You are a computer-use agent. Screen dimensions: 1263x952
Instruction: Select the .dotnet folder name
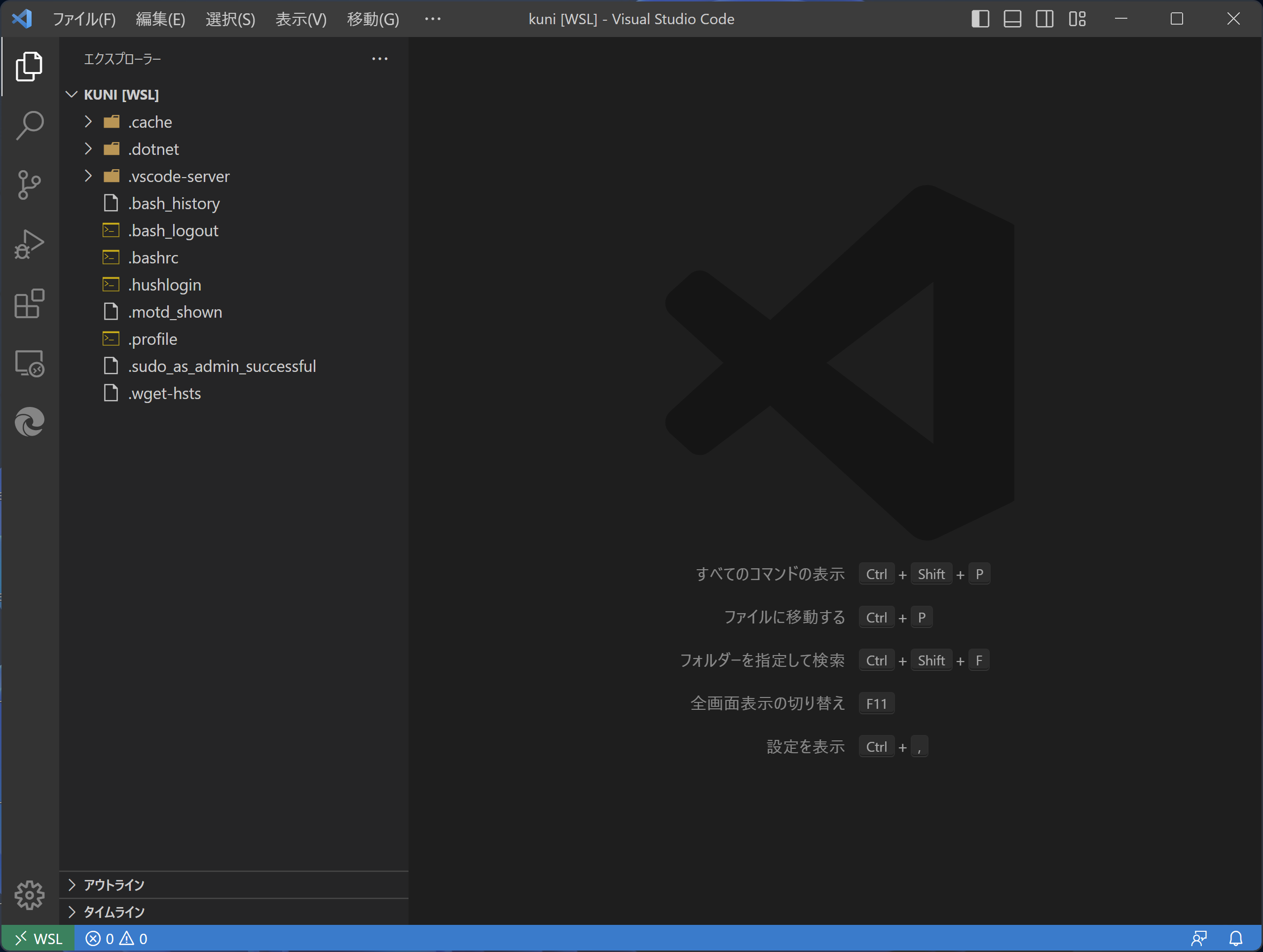153,149
